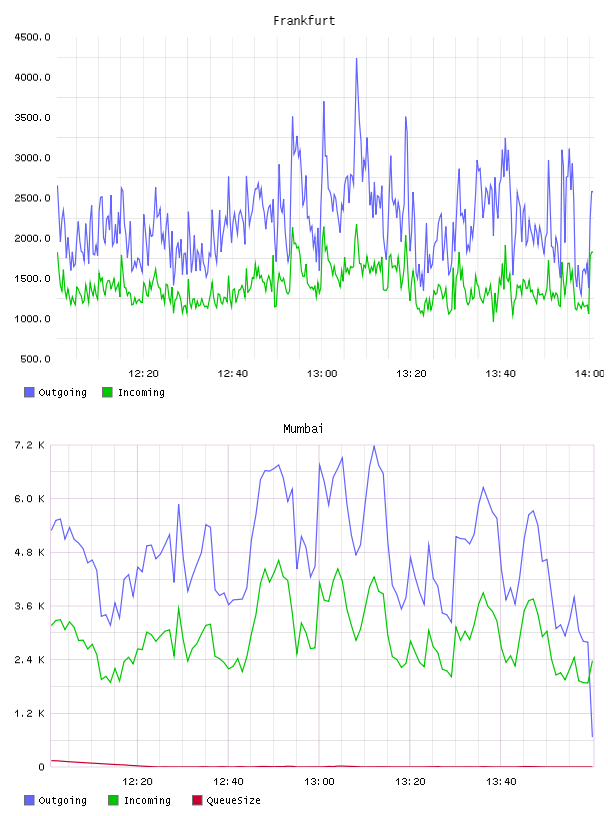This screenshot has width=608, height=816.
Task: Click the 2000.0 y-axis label in Frankfurt chart
Action: 32,238
